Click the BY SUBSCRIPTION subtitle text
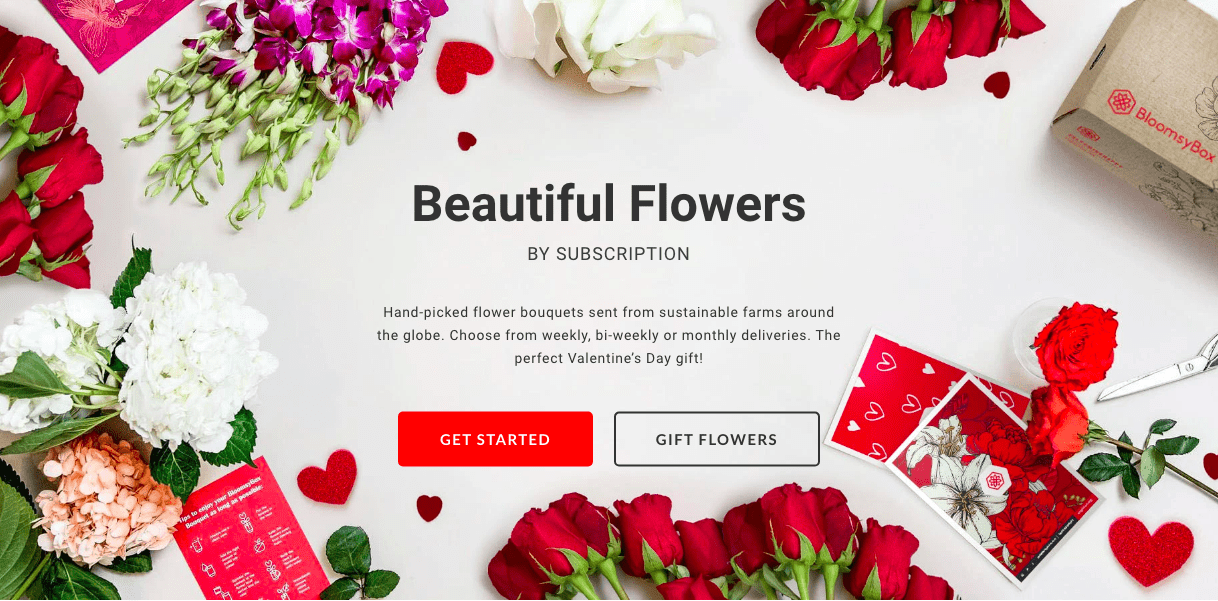The image size is (1218, 601). 608,254
